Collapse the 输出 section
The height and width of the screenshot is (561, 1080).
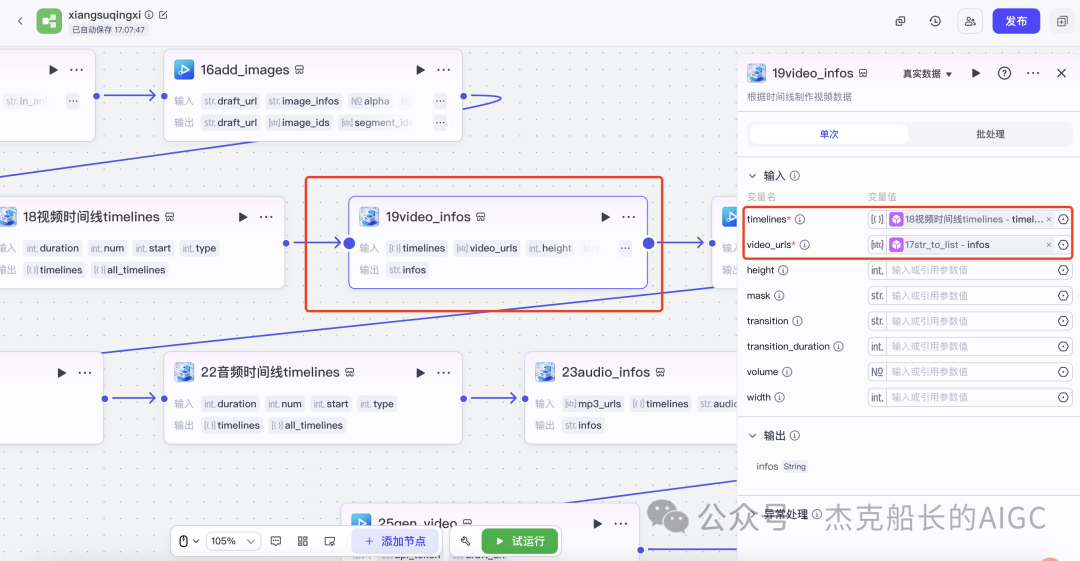(752, 436)
